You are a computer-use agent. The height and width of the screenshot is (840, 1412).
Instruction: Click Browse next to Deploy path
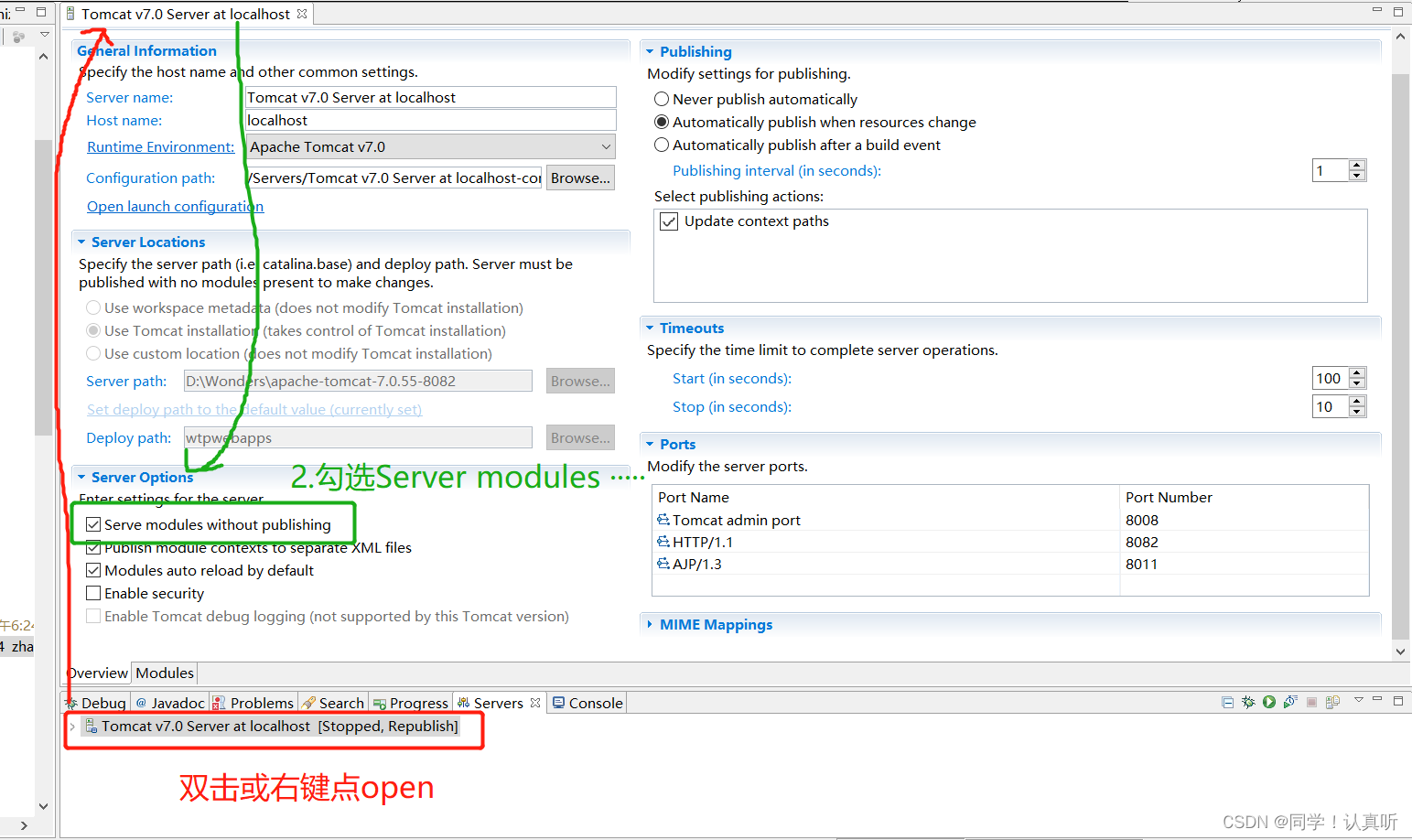(x=580, y=437)
